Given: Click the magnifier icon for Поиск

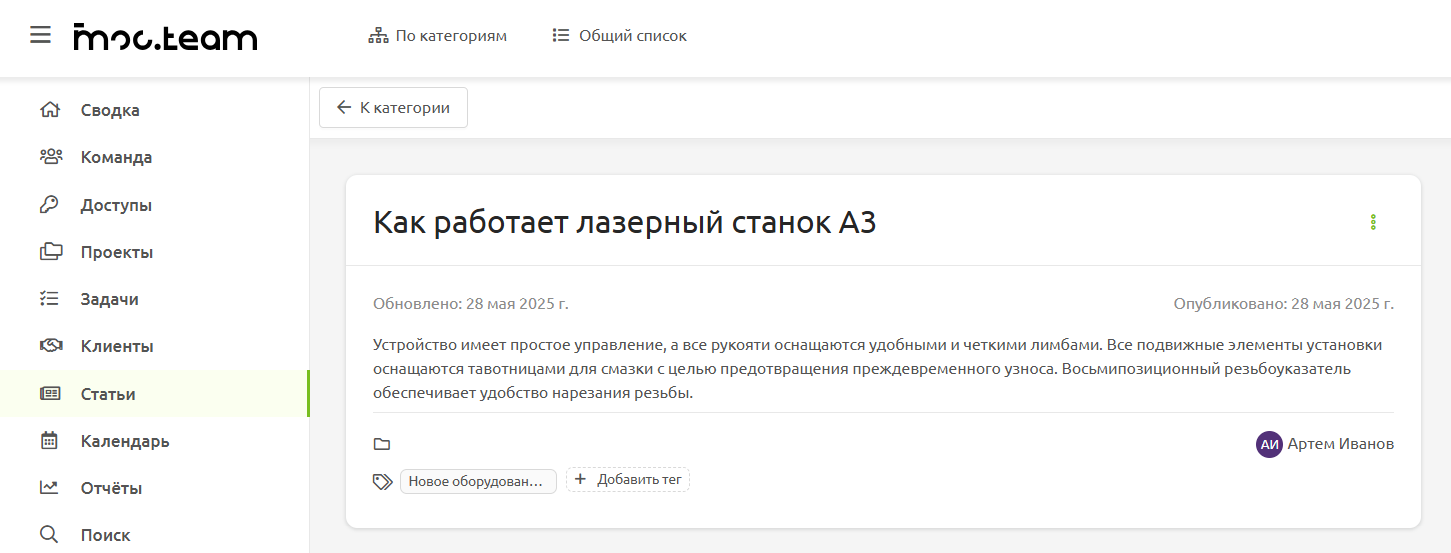Looking at the screenshot, I should 50,535.
